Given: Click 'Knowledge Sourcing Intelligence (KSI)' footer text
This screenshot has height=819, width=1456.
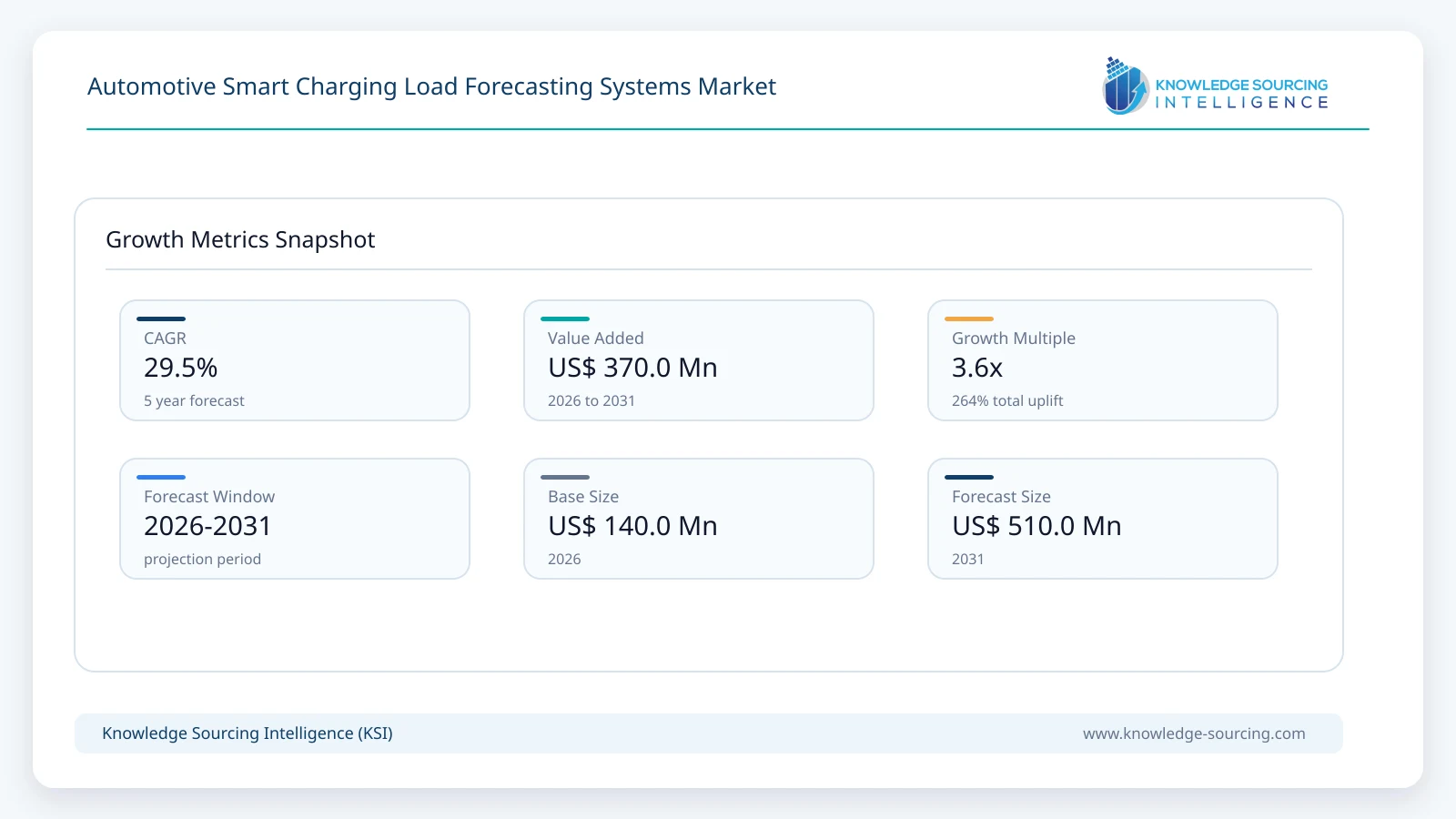Looking at the screenshot, I should point(248,733).
